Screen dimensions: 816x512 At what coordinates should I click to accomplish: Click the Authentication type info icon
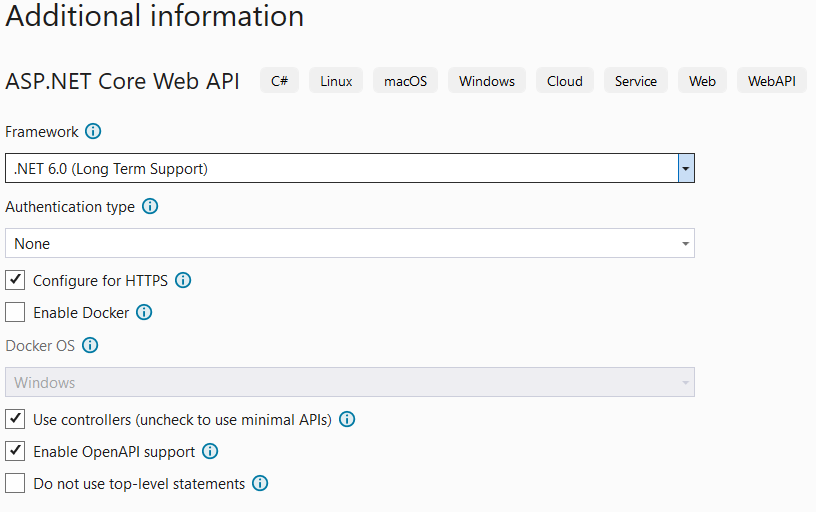(150, 207)
